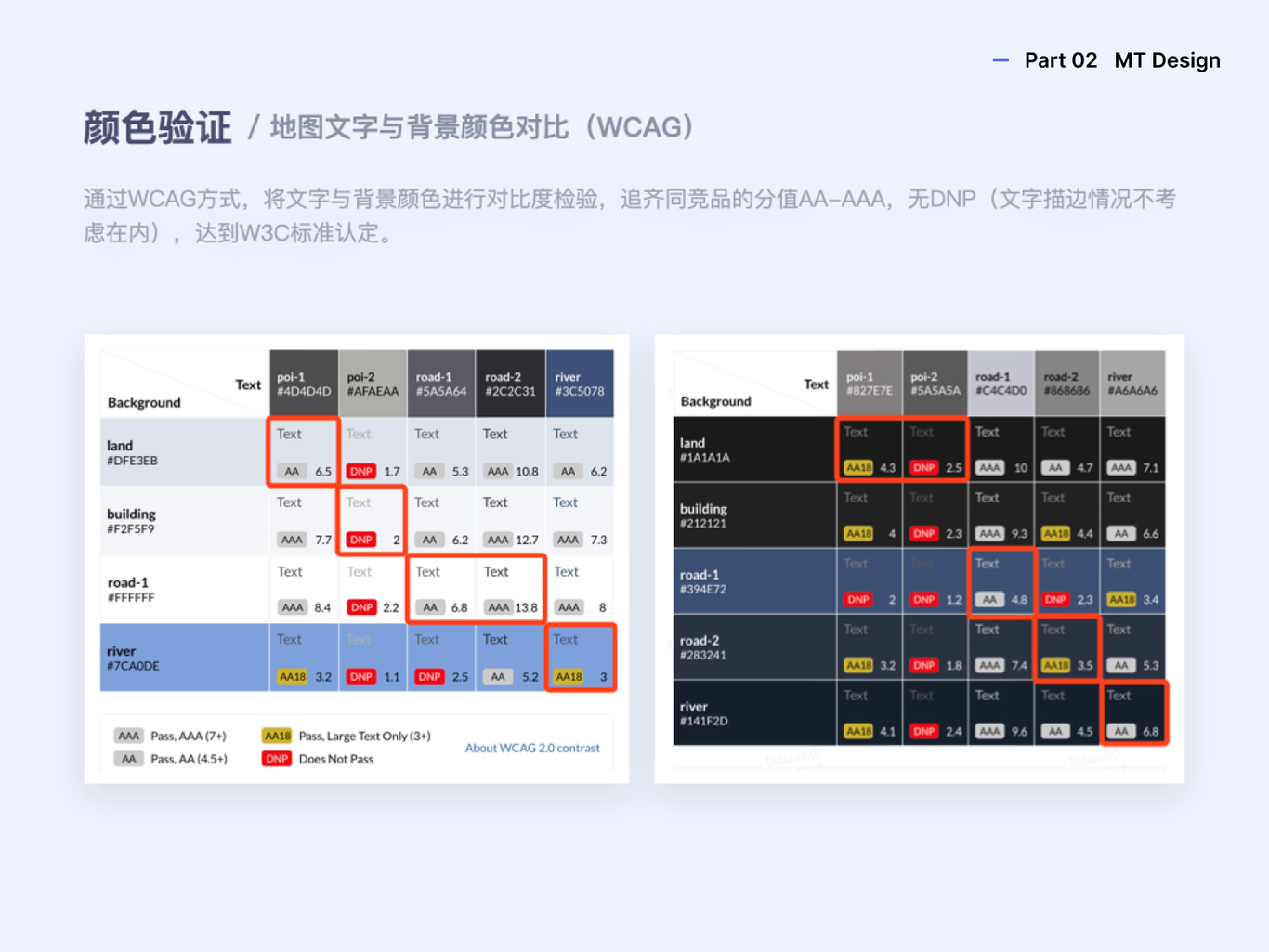This screenshot has height=952, width=1269.
Task: Click the highlighted AA 6.8 dark river cell
Action: (x=1133, y=713)
